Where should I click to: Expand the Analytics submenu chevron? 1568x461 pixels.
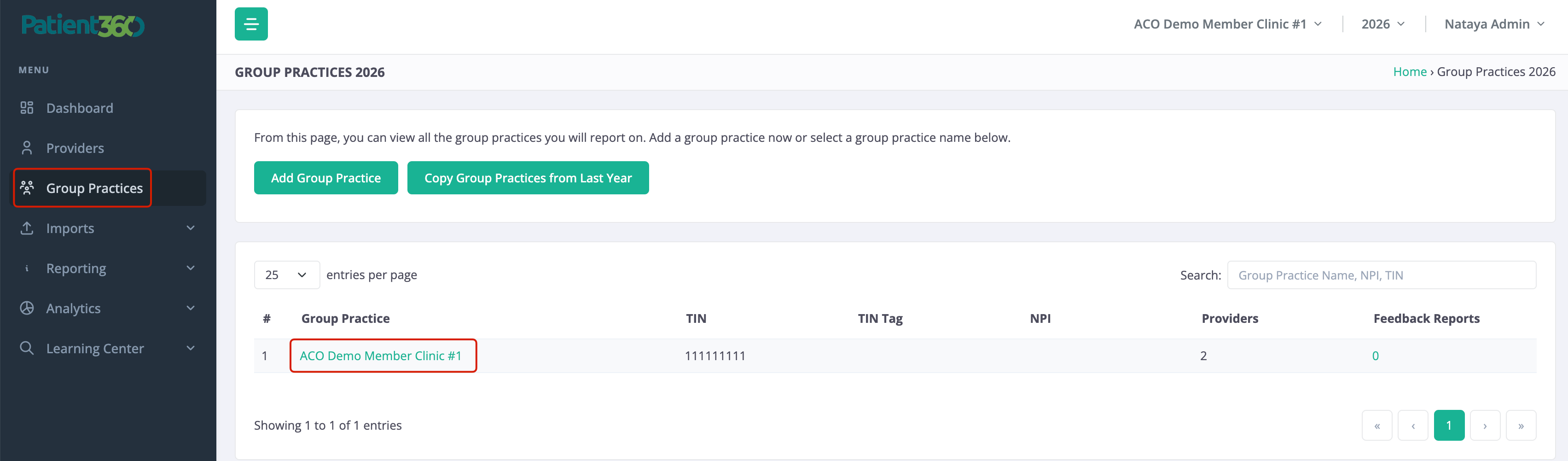[x=191, y=308]
